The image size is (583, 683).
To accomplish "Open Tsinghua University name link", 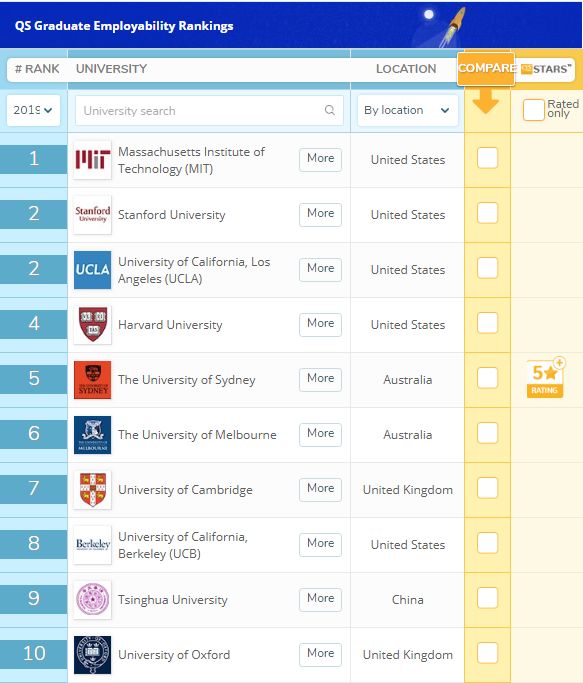I will coord(173,600).
